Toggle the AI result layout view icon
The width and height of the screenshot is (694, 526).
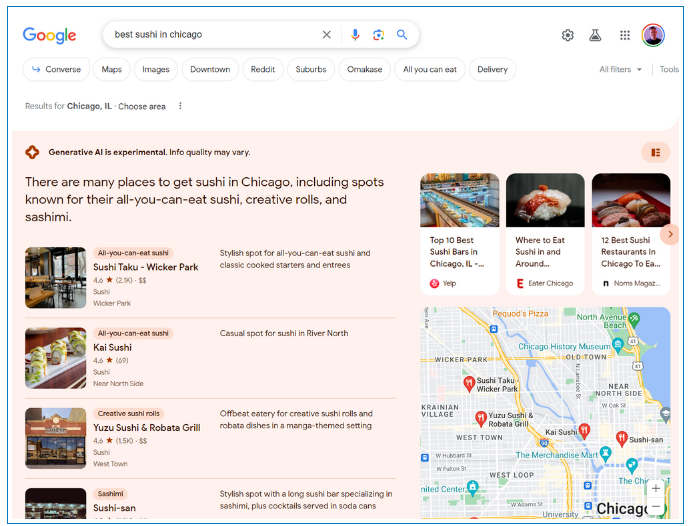click(655, 153)
